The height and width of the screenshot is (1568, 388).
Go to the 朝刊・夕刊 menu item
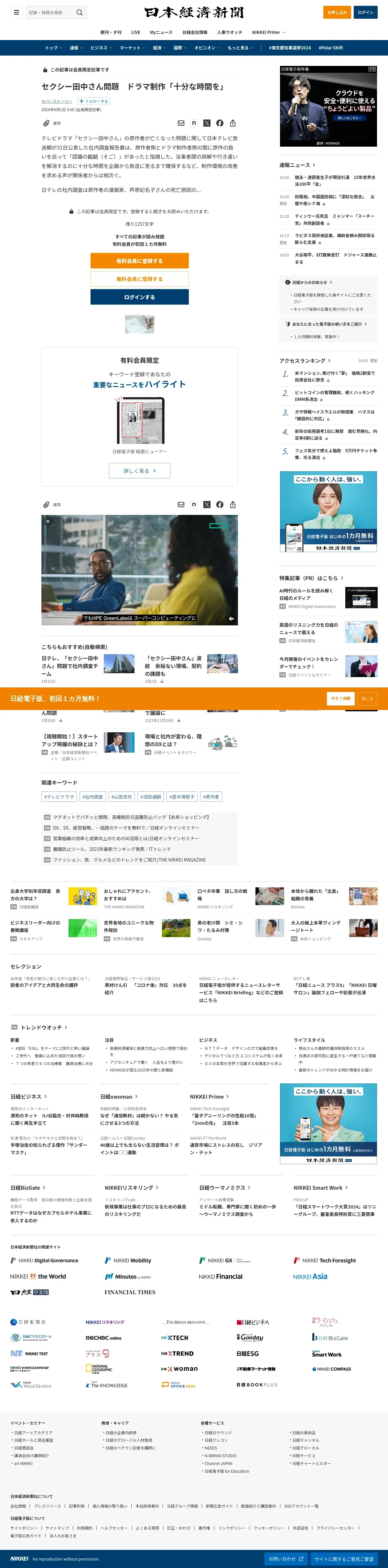(x=111, y=32)
